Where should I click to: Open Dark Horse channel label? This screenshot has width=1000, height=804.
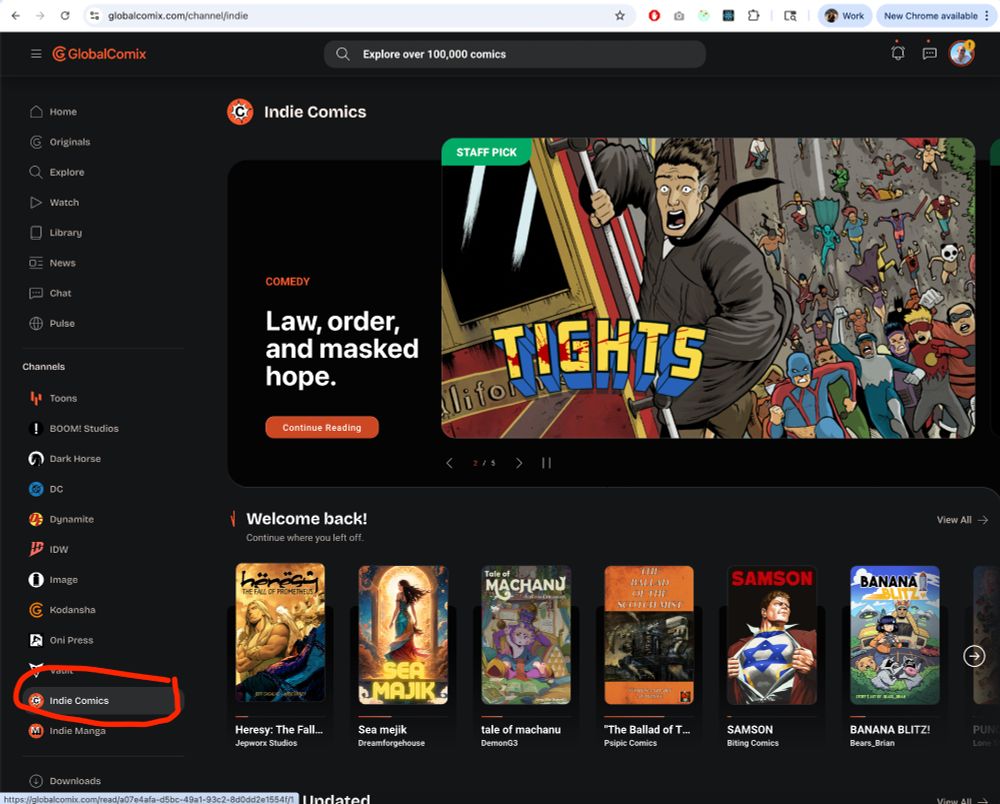coord(75,458)
